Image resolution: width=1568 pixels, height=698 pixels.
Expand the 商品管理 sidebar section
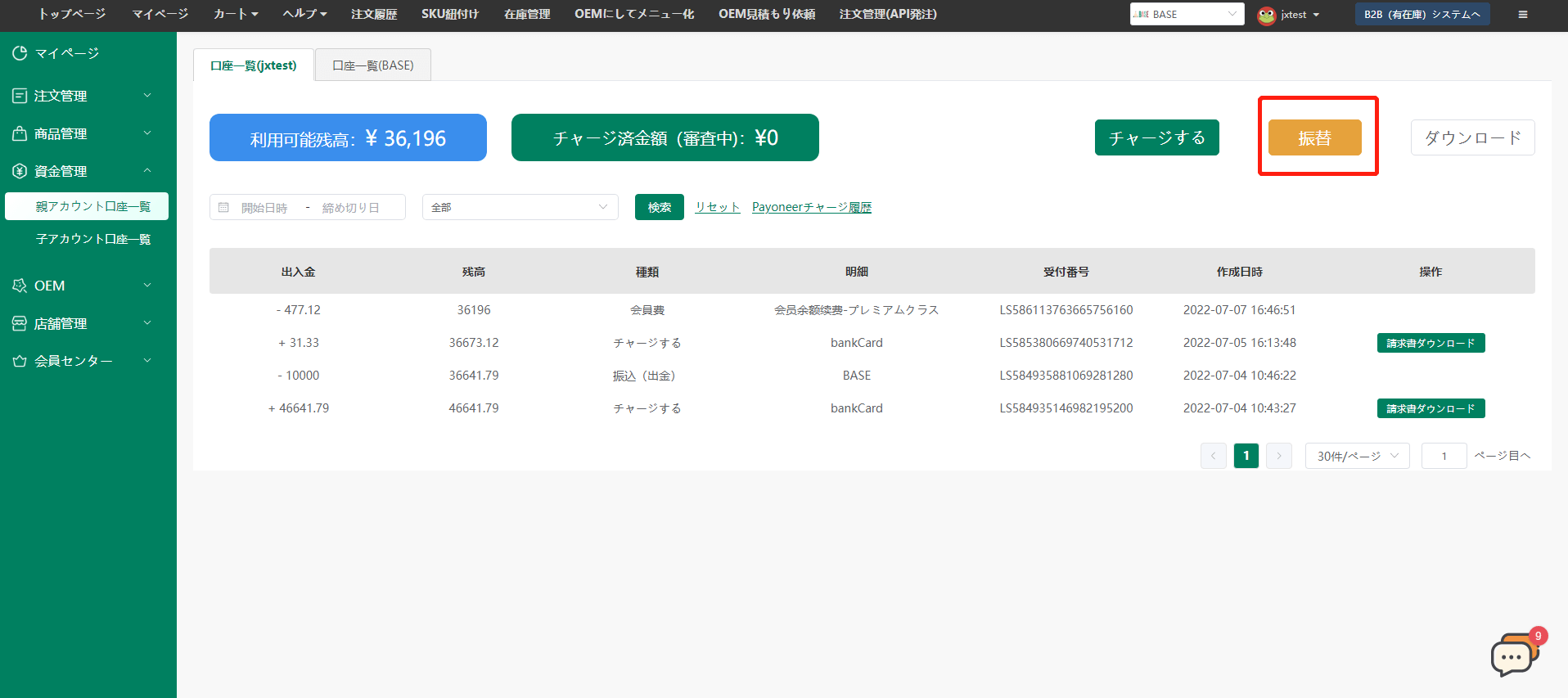point(147,133)
